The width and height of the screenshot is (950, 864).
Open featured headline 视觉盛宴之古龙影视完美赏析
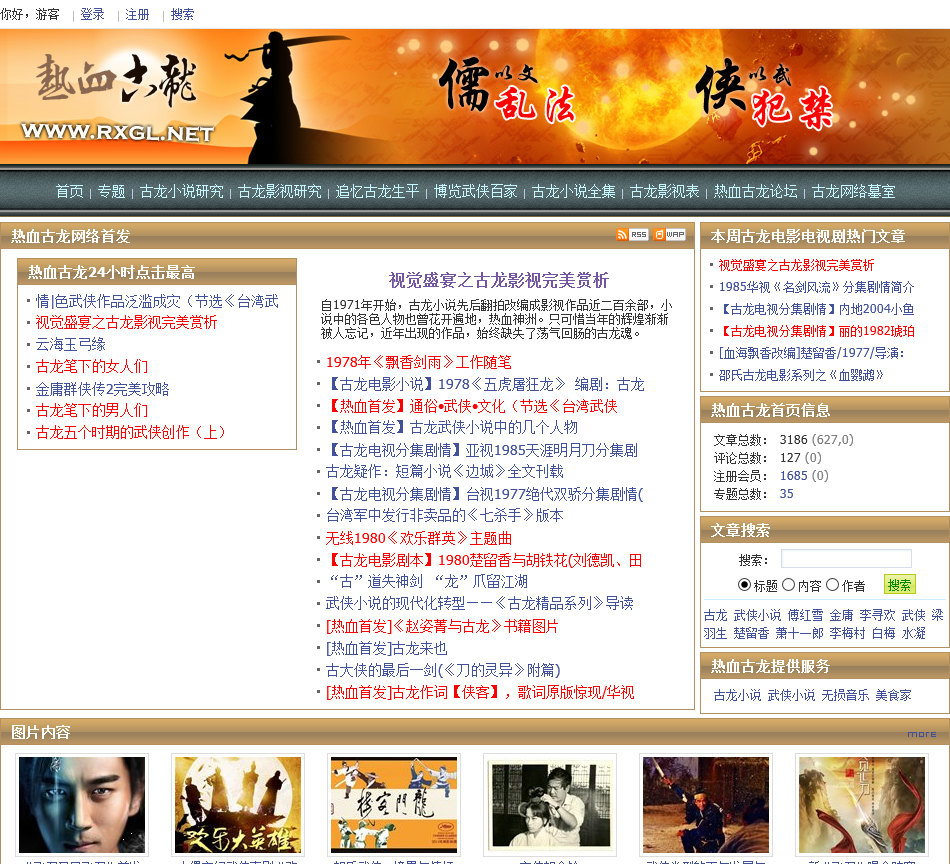click(x=499, y=280)
